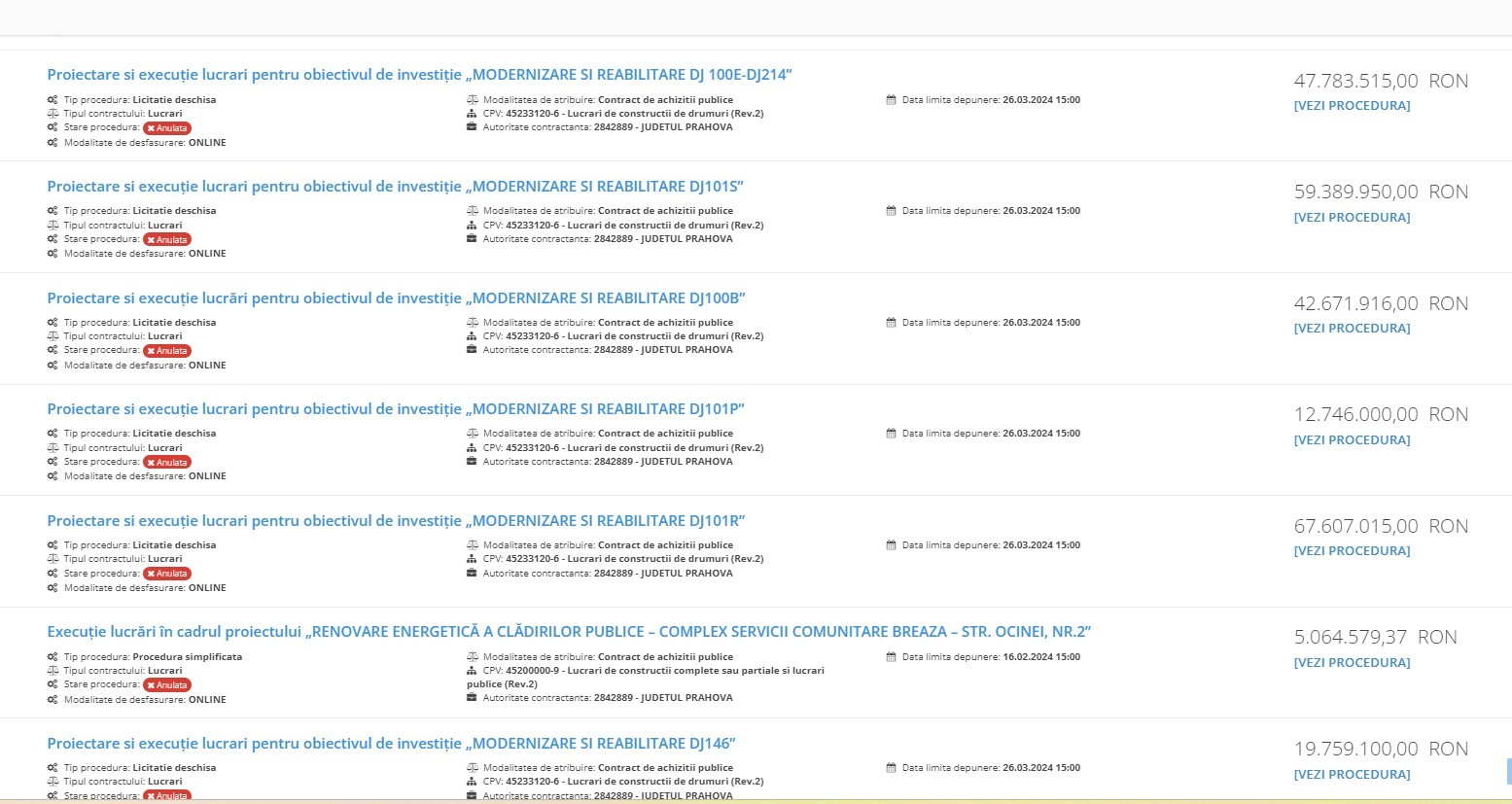Image resolution: width=1512 pixels, height=804 pixels.
Task: Click the red Anulata badge in the DJ101S row
Action: tap(167, 240)
